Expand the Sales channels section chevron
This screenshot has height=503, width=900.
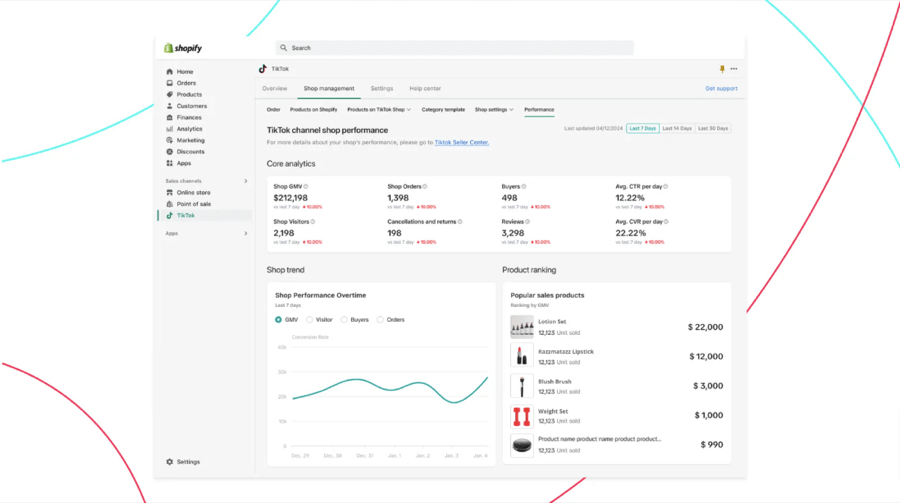[x=246, y=181]
